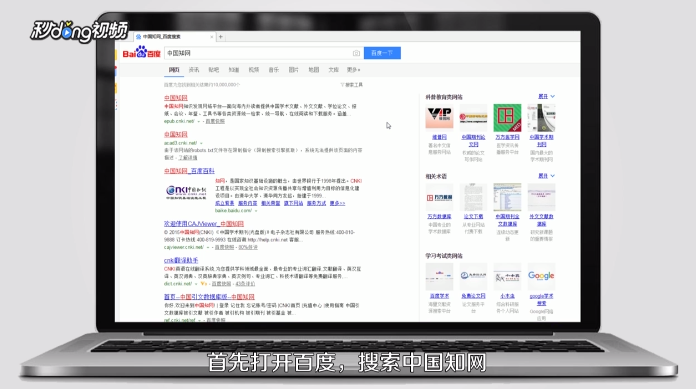Open the 首页--中国引文数据库 result
Screen dimensions: 696x389
(209, 297)
